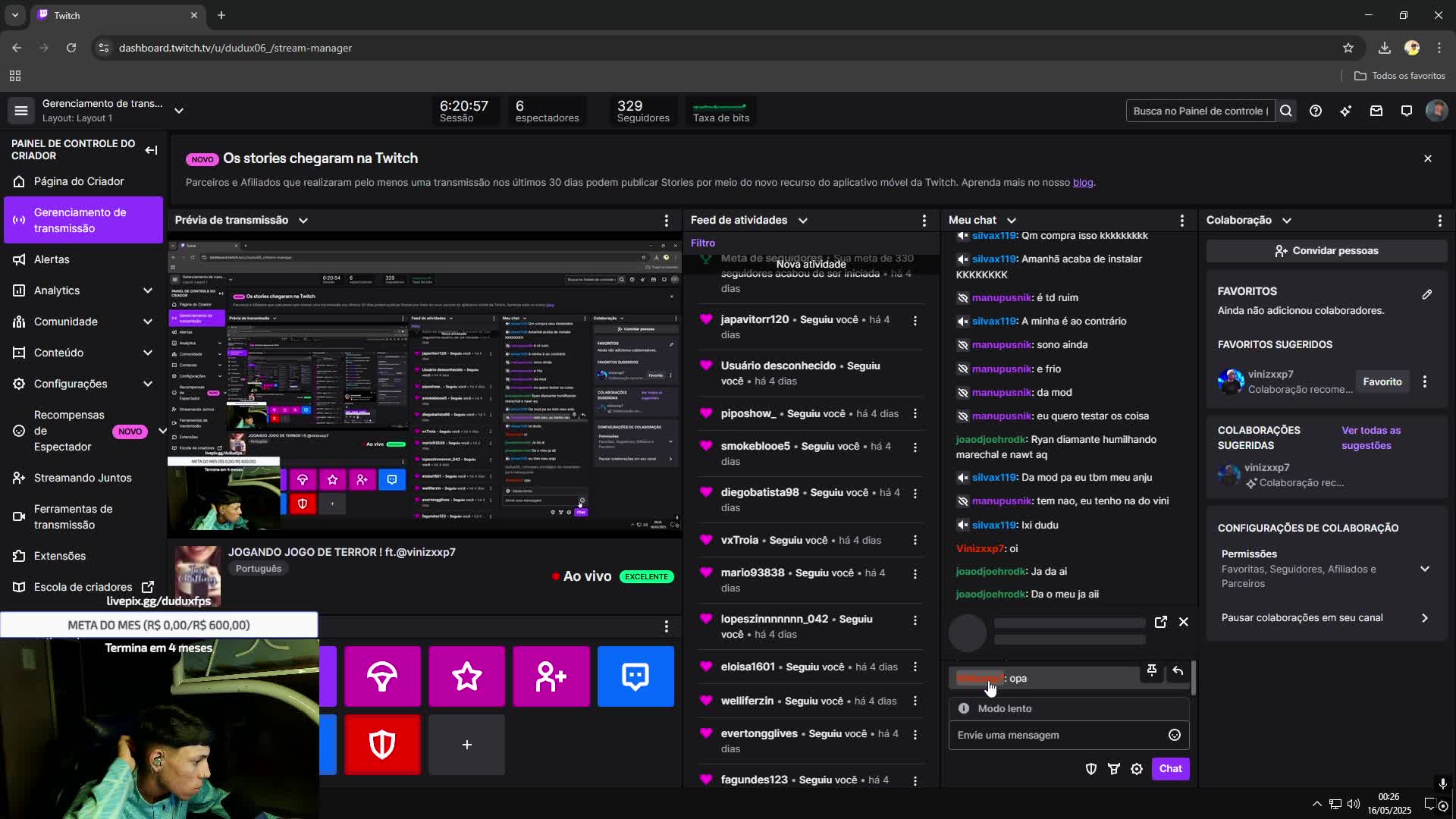Open options for japavitorr120 follow activity

tap(915, 321)
